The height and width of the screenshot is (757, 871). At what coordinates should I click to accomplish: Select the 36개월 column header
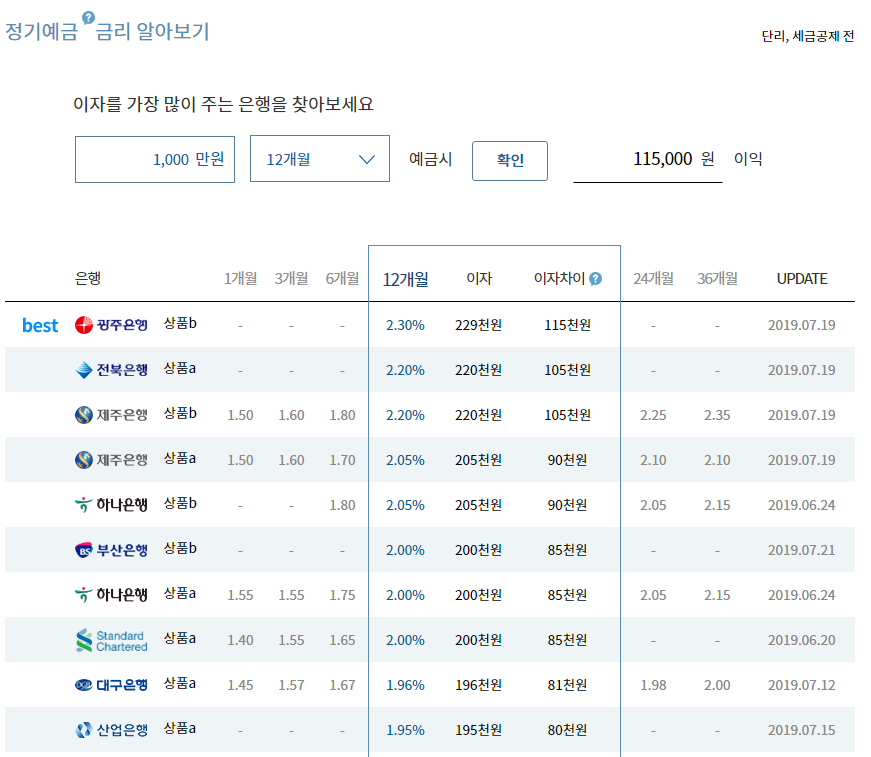[717, 278]
